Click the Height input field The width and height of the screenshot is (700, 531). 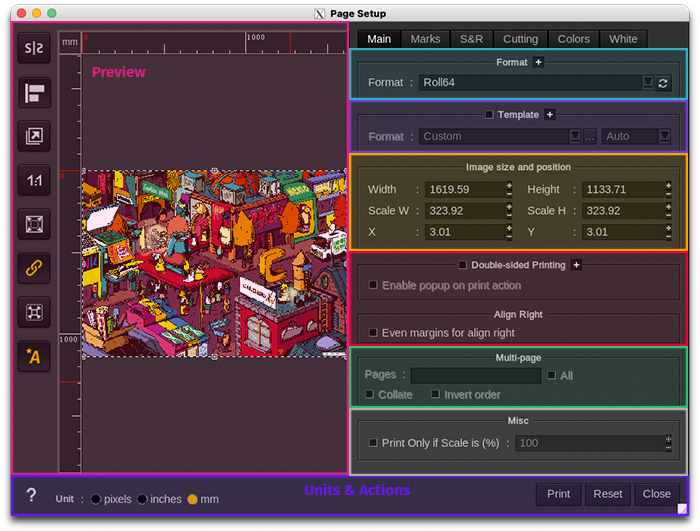coord(623,189)
